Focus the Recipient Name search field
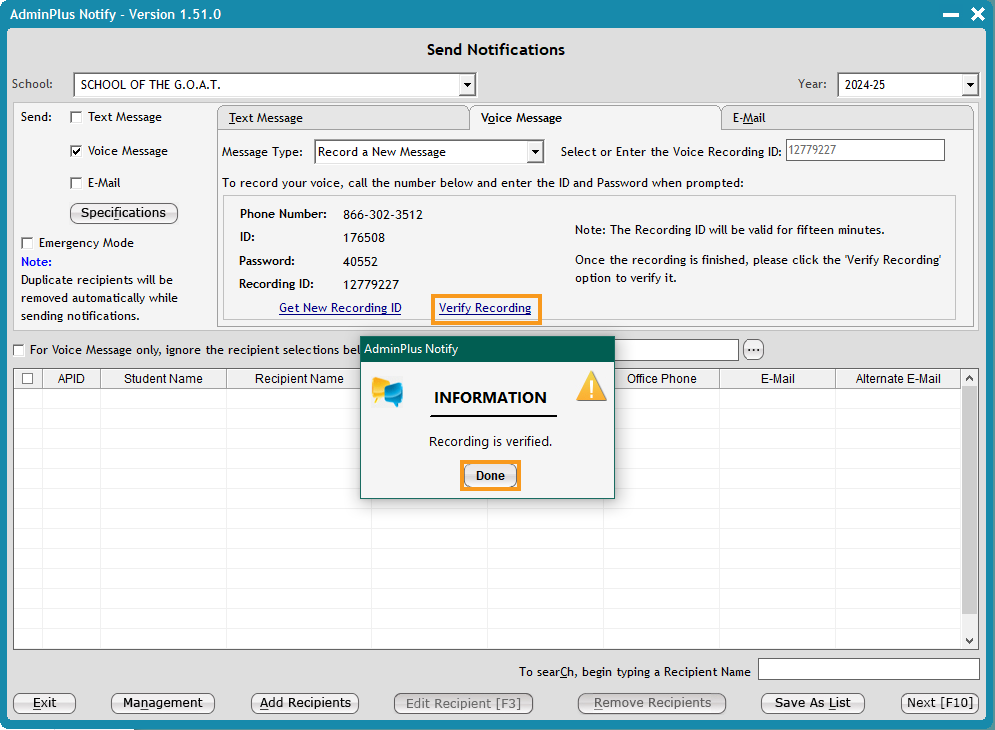This screenshot has width=995, height=730. (869, 669)
